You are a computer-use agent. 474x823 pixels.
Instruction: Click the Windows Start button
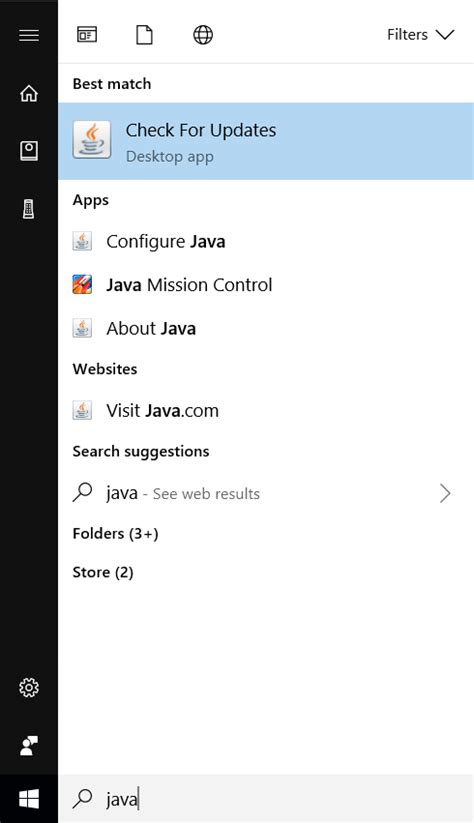tap(29, 799)
